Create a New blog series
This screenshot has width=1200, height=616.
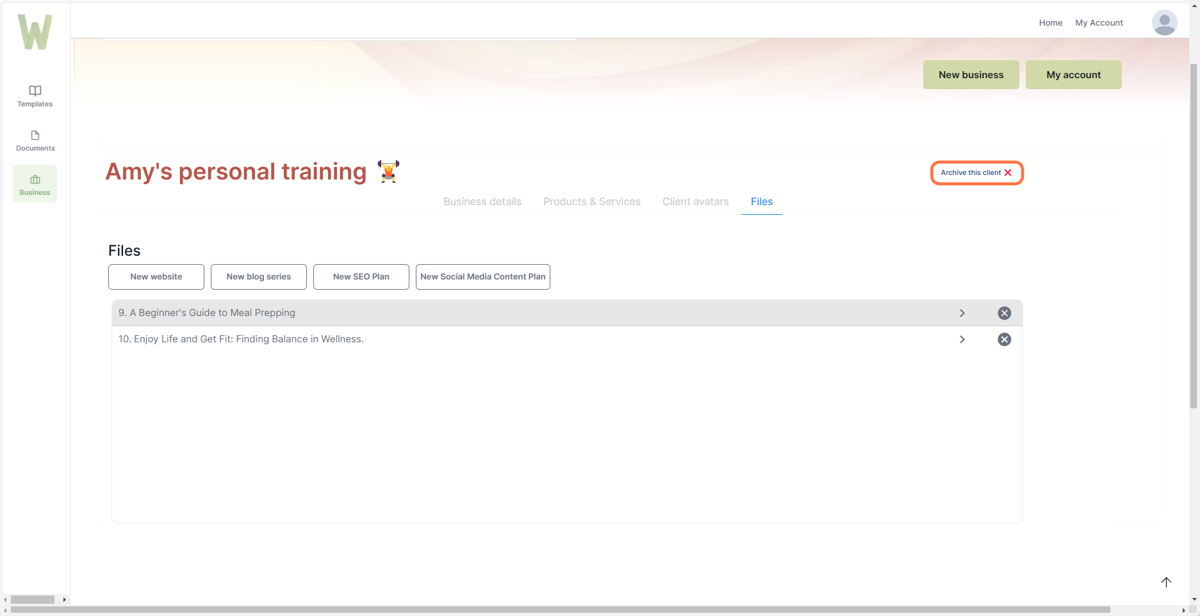258,277
